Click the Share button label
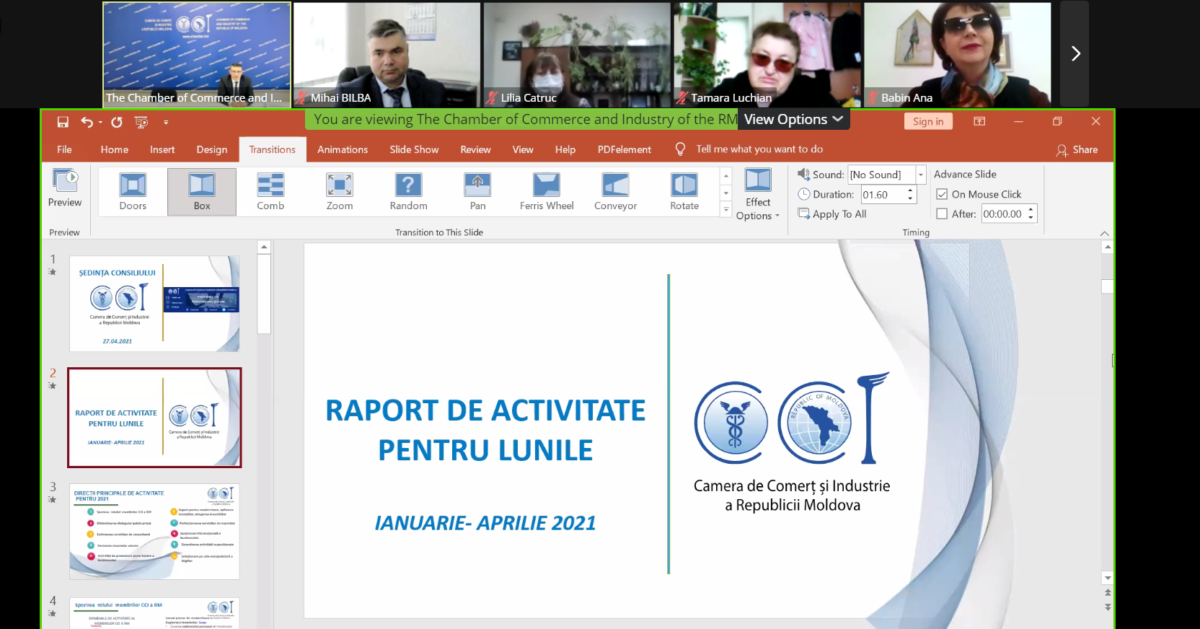The width and height of the screenshot is (1200, 629). [x=1085, y=150]
